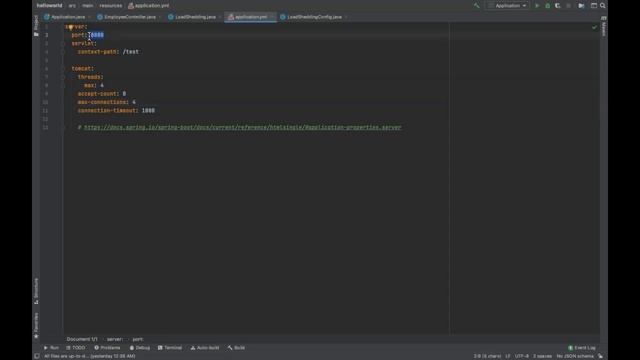640x360 pixels.
Task: Open the Run tool window
Action: pyautogui.click(x=51, y=348)
